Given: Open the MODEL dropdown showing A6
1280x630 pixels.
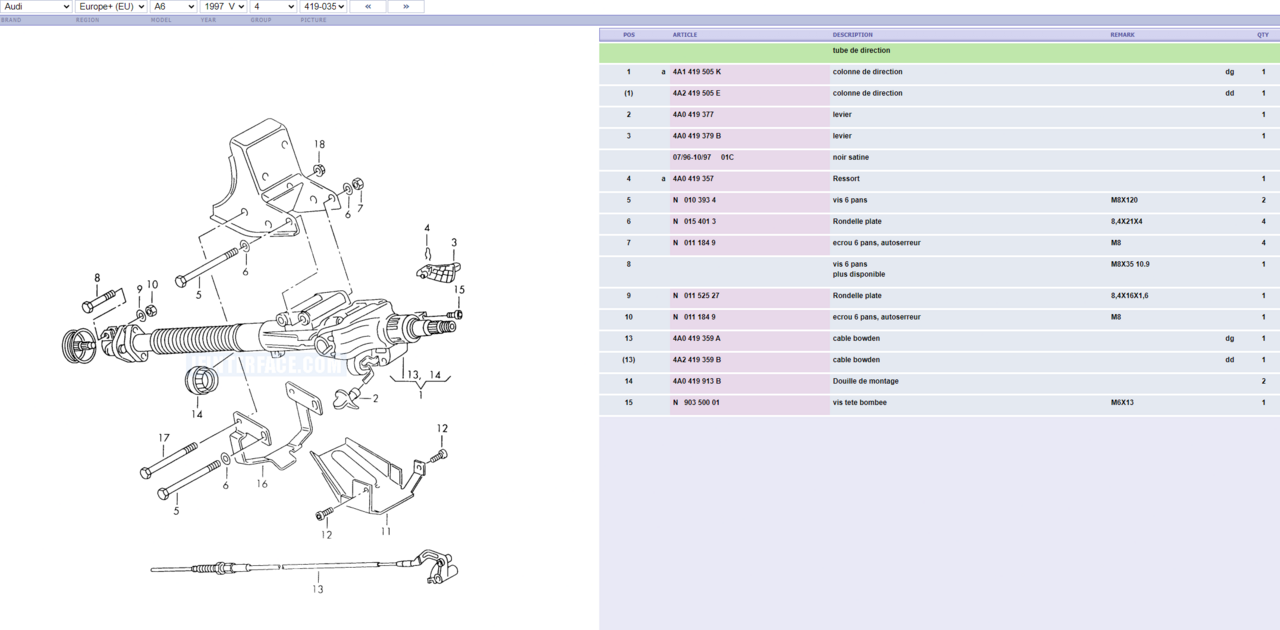Looking at the screenshot, I should (173, 6).
